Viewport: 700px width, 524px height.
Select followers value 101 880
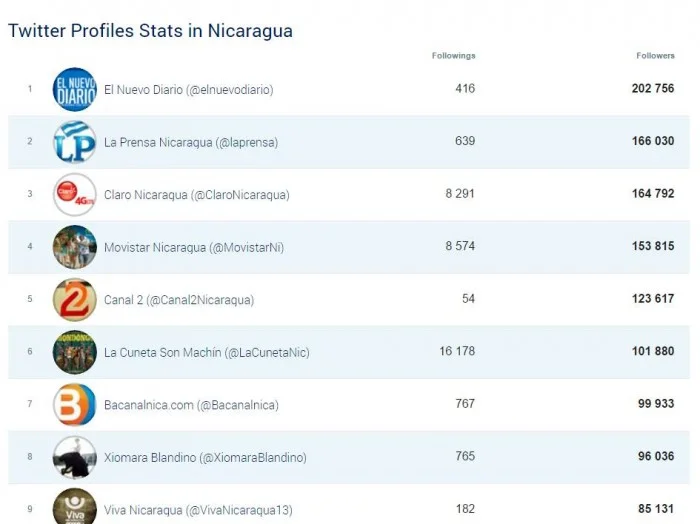(x=653, y=351)
